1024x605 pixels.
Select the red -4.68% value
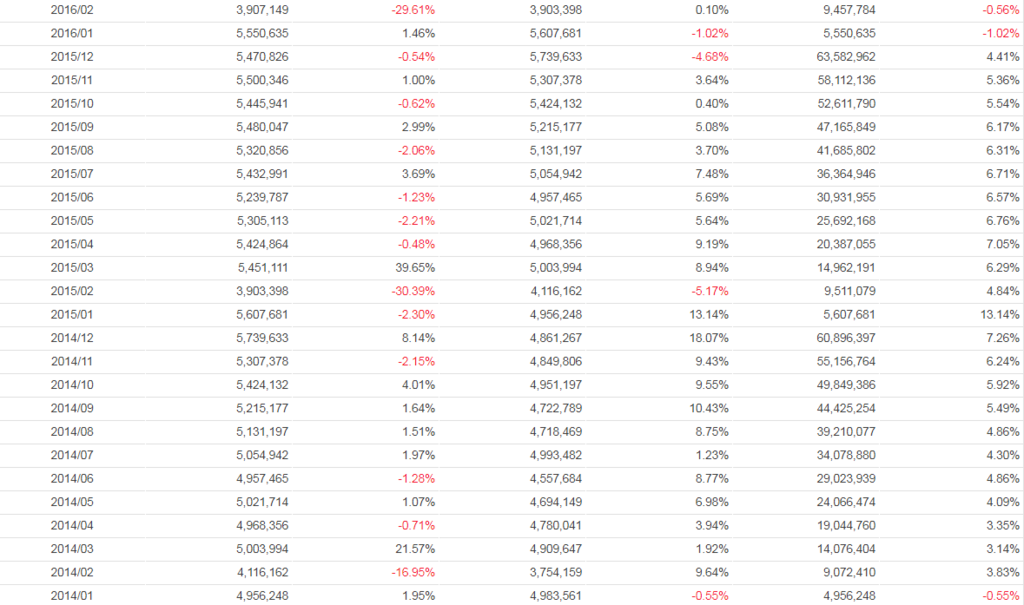point(707,56)
